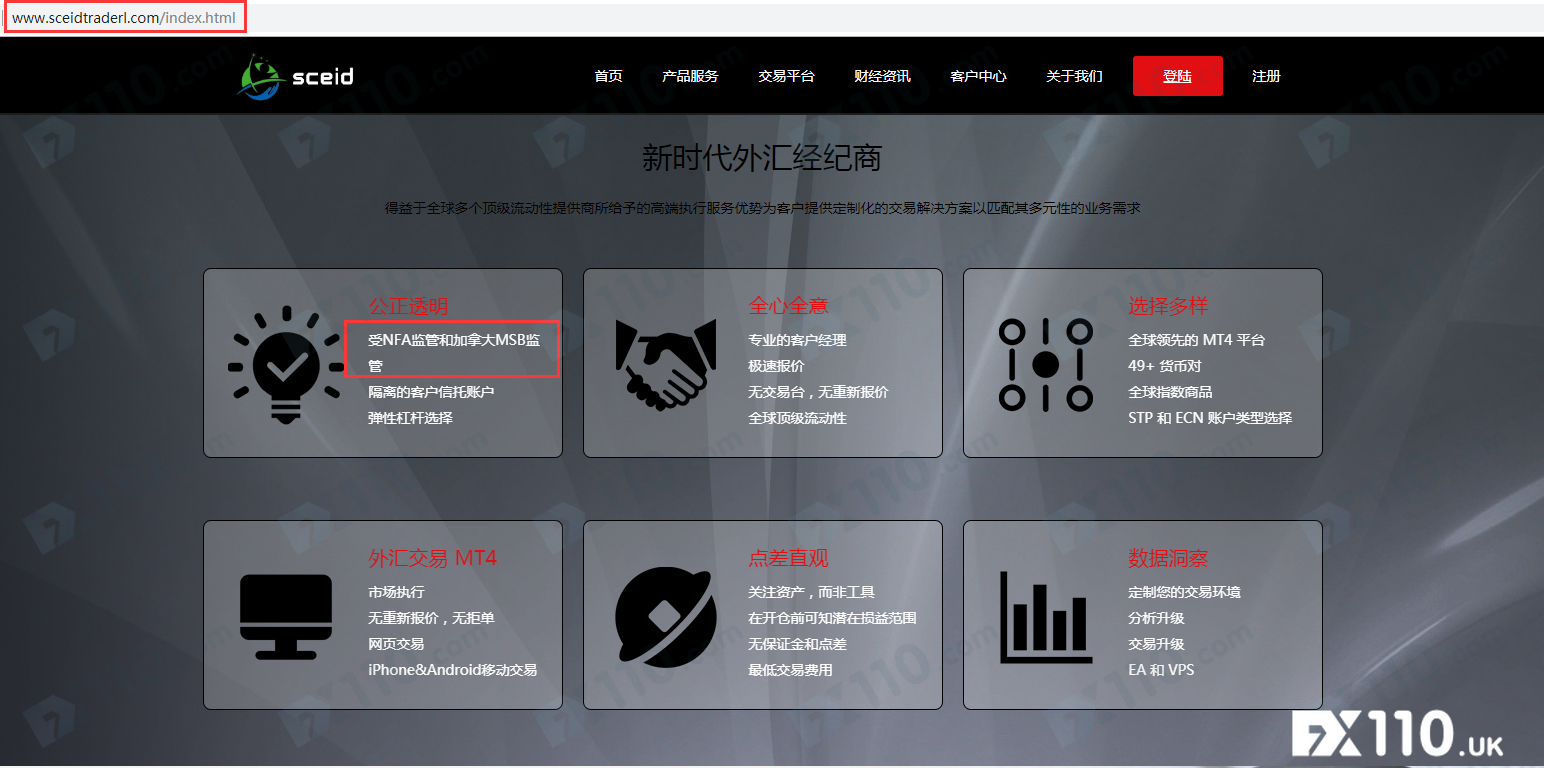Click the 外汇交易 MT4 card heading
The image size is (1544, 768).
coord(432,558)
